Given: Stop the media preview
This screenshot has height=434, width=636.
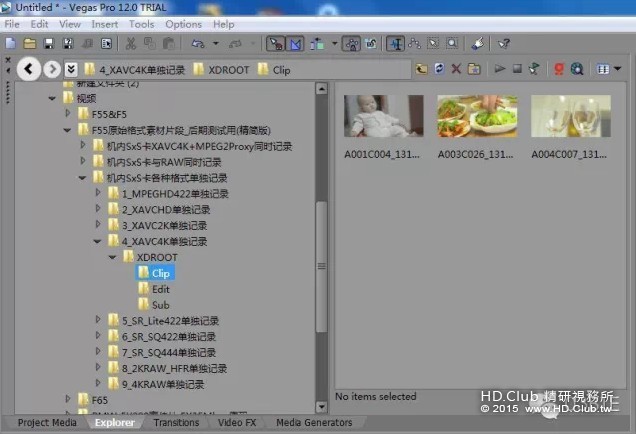Looking at the screenshot, I should point(517,69).
